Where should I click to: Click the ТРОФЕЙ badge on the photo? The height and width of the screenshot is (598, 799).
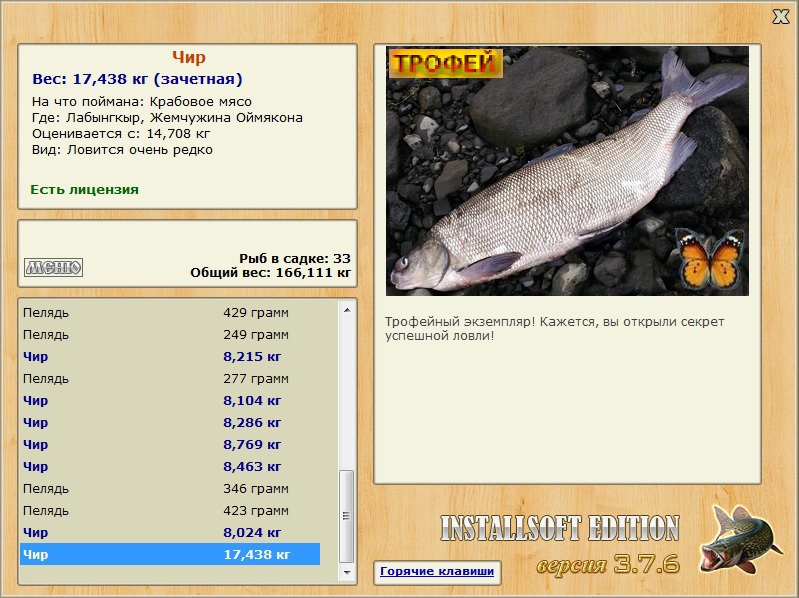(x=445, y=63)
